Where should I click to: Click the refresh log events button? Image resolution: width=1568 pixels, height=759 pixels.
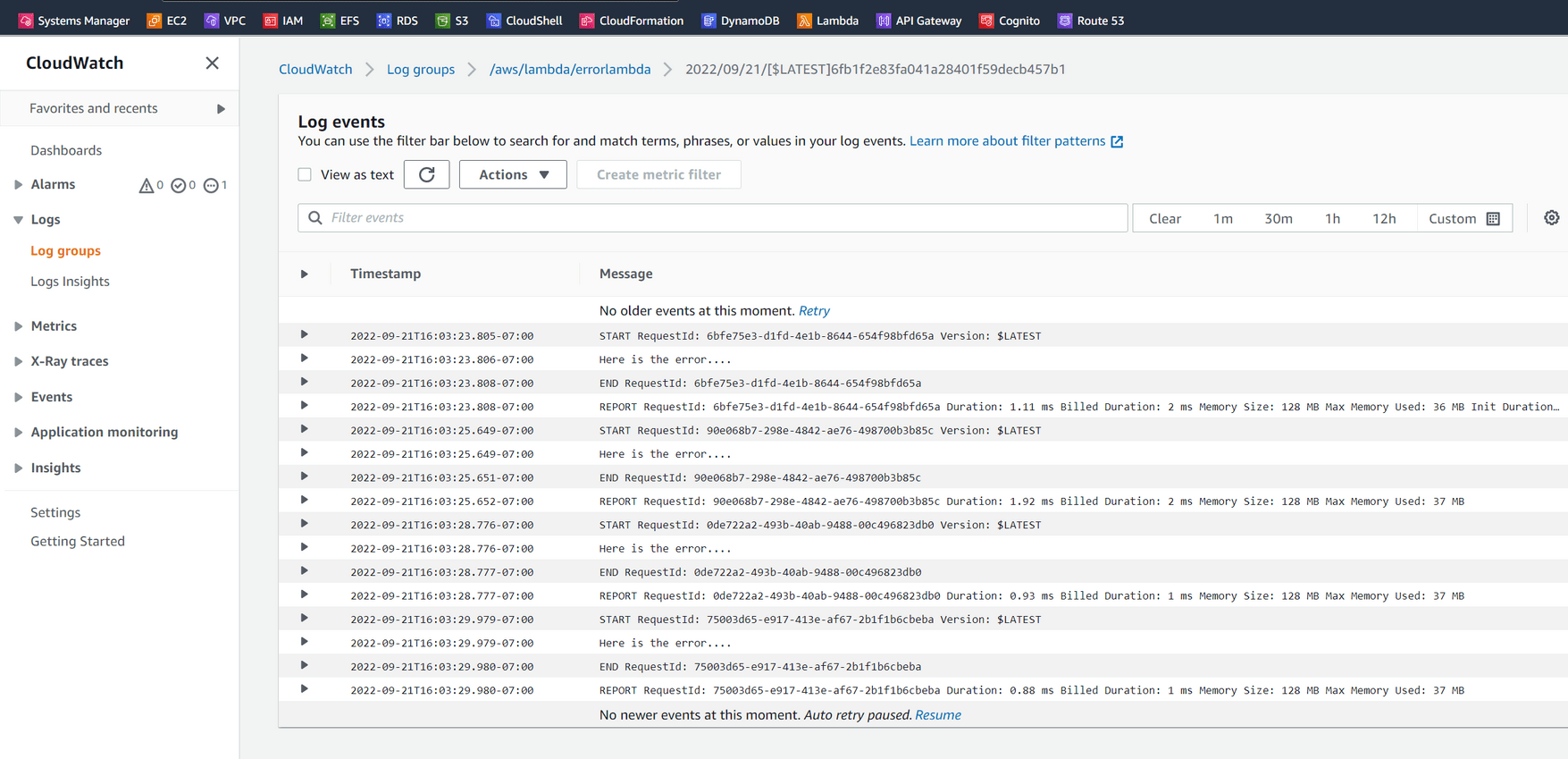pos(427,174)
